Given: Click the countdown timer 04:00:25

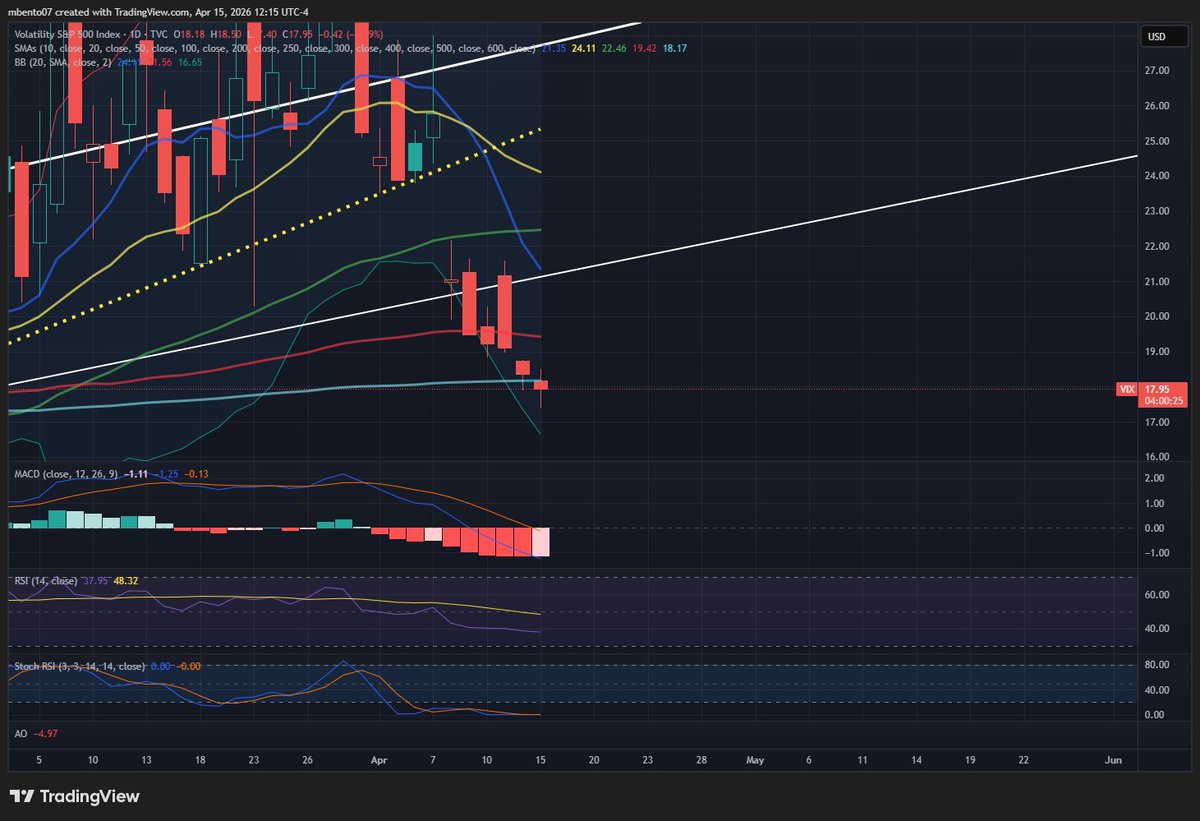Looking at the screenshot, I should coord(1165,400).
